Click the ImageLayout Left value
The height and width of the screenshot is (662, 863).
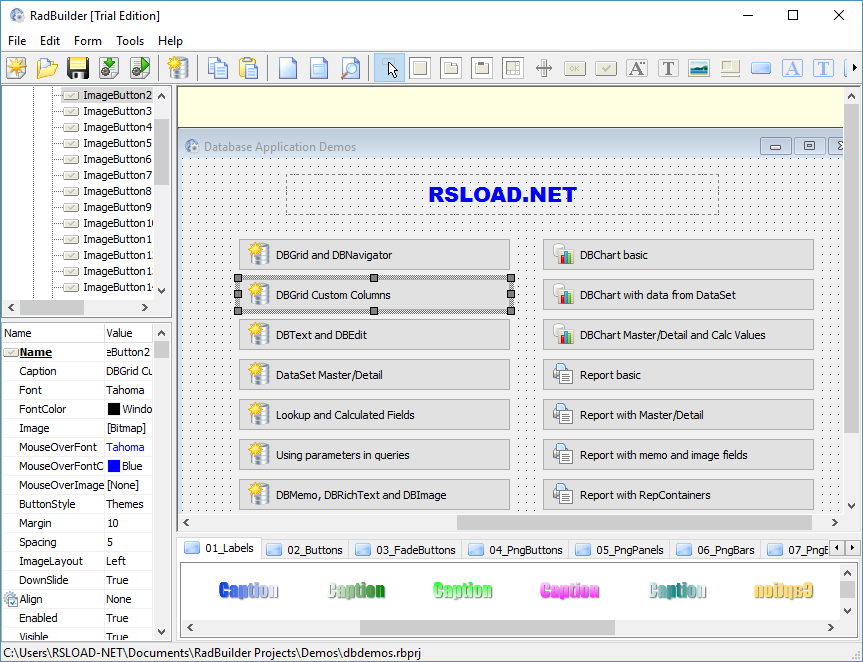(x=116, y=561)
